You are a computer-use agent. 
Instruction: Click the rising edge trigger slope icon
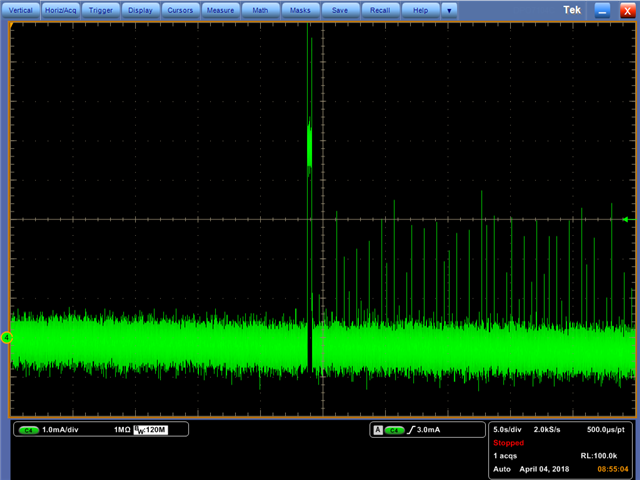click(411, 430)
